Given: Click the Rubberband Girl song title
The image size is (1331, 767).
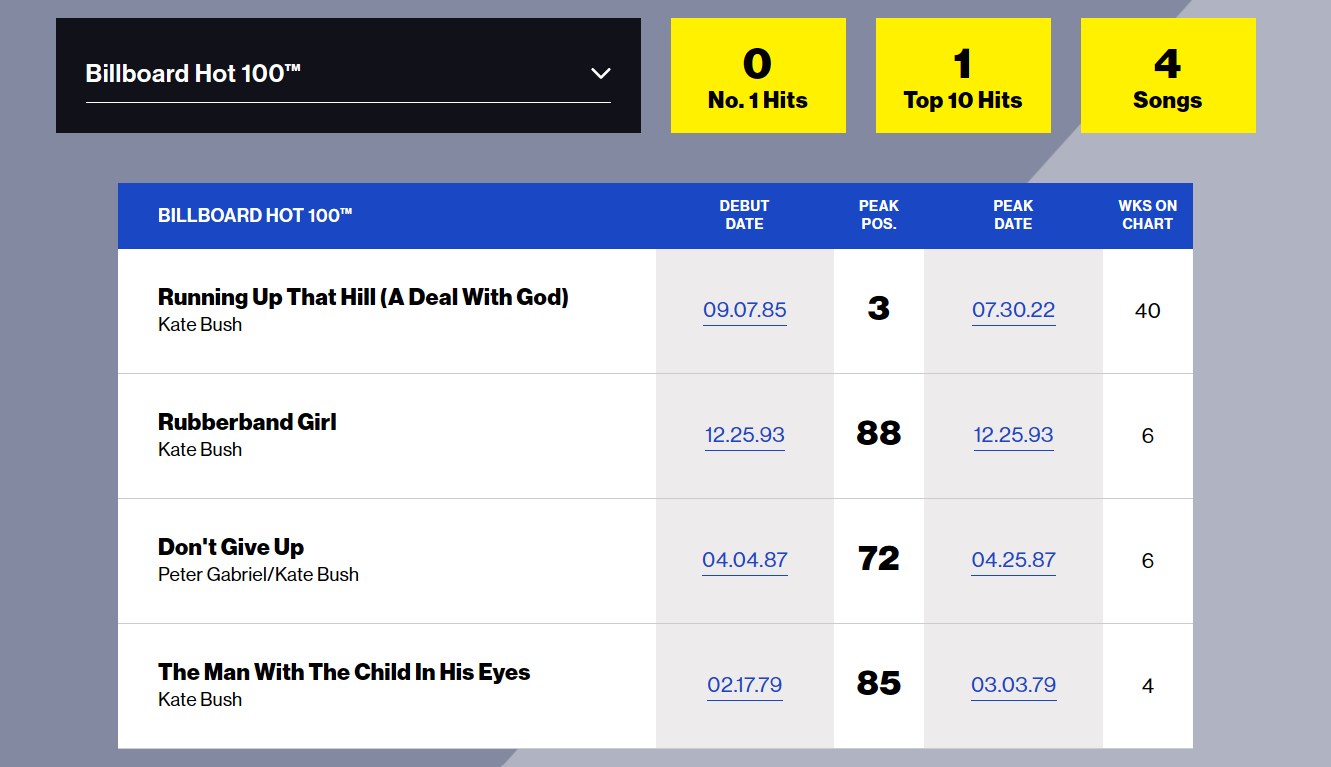Looking at the screenshot, I should point(247,422).
